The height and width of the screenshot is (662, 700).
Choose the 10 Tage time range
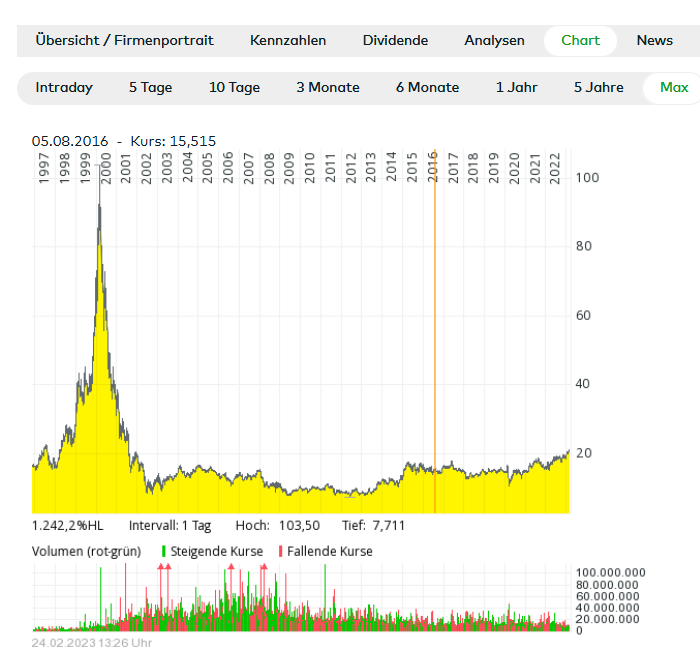(234, 88)
